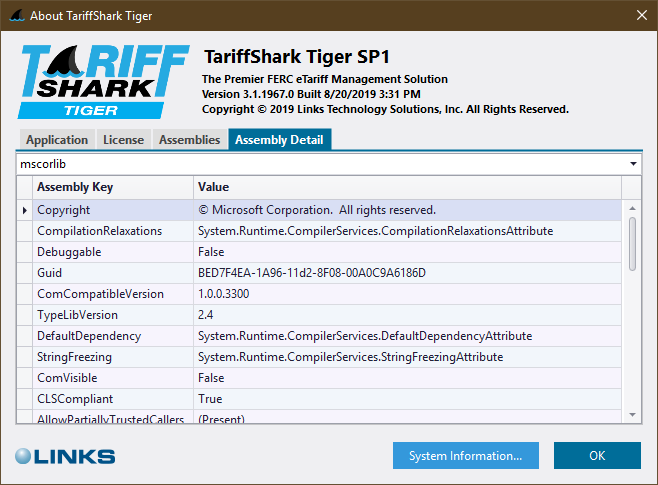This screenshot has height=485, width=658.
Task: Click the dropdown arrow of assembly selector
Action: coord(633,164)
